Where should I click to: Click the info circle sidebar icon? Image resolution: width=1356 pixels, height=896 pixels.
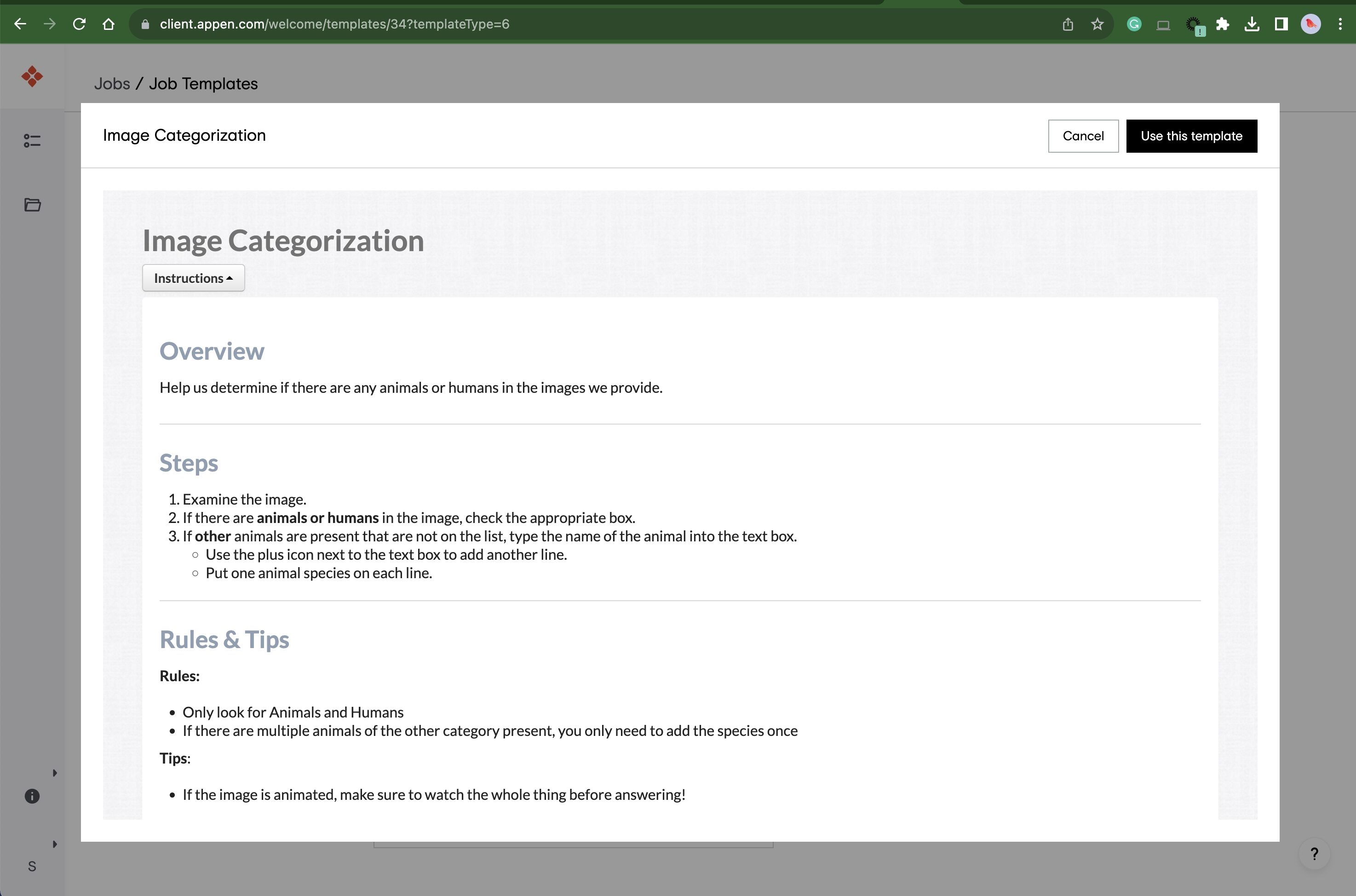[32, 796]
